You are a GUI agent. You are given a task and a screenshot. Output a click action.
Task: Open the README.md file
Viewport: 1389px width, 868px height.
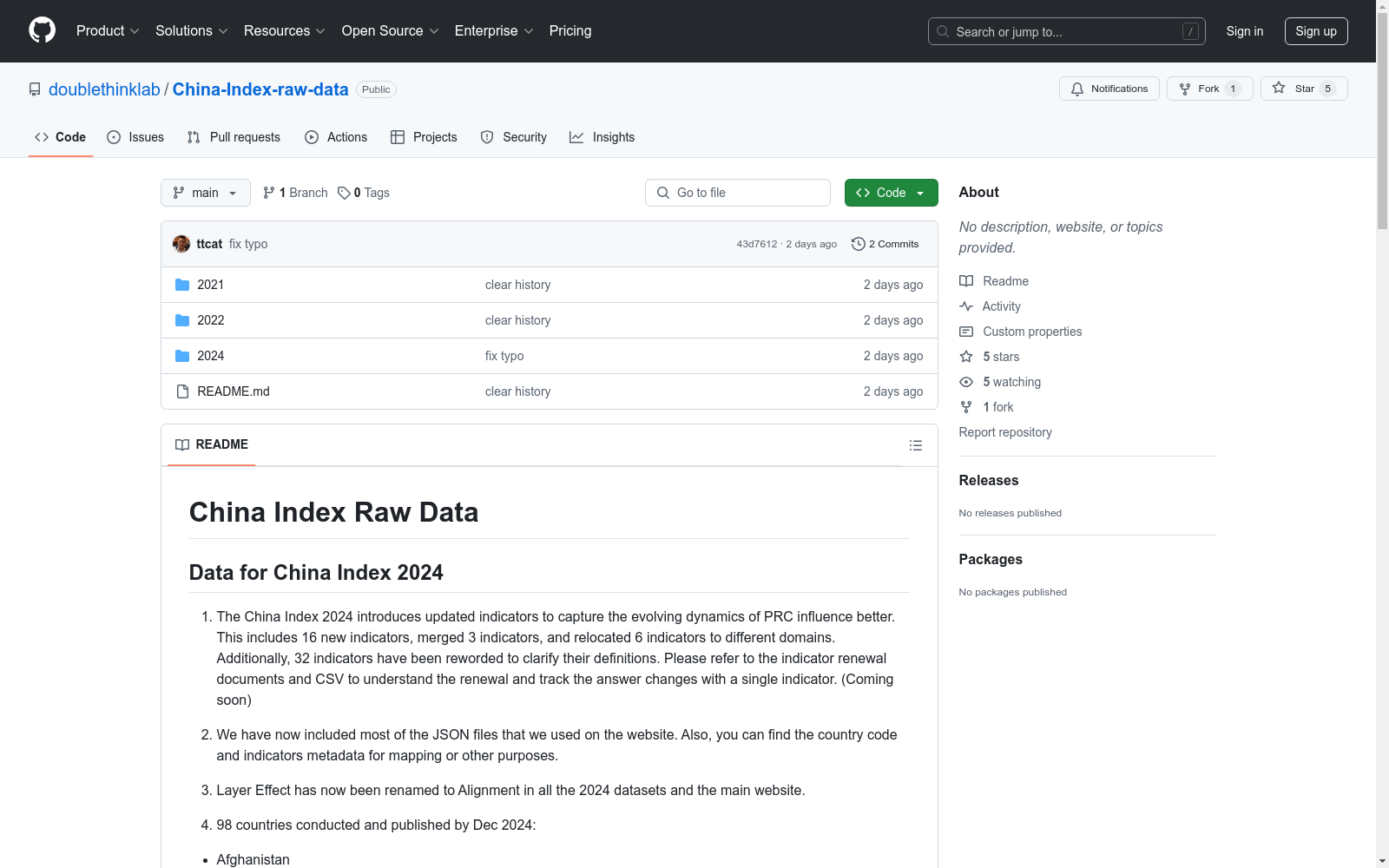tap(234, 391)
